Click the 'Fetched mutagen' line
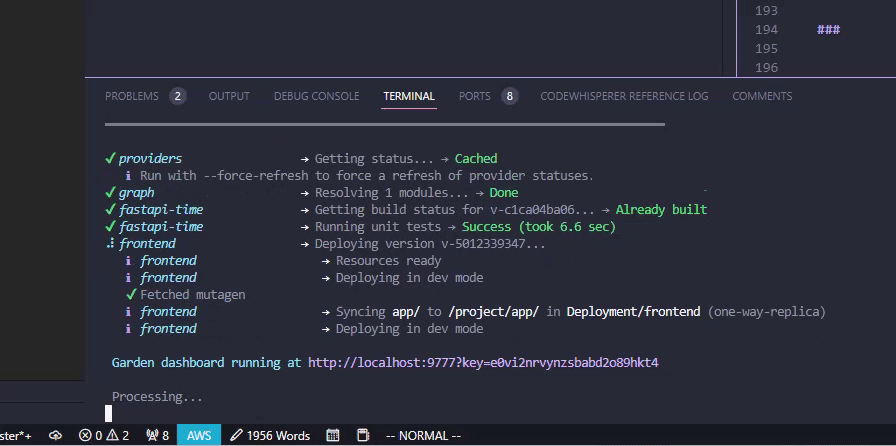 click(186, 294)
